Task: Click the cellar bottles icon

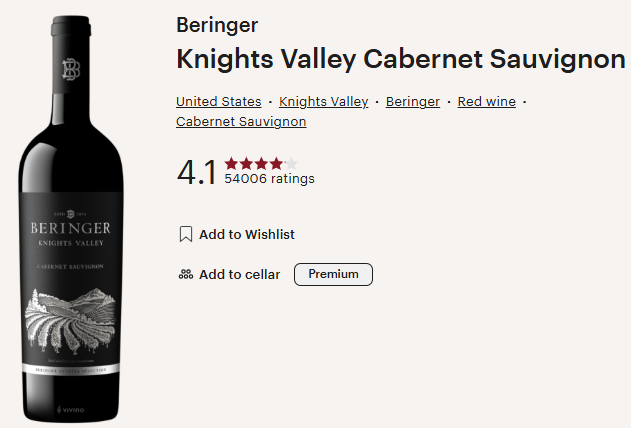Action: [x=185, y=274]
